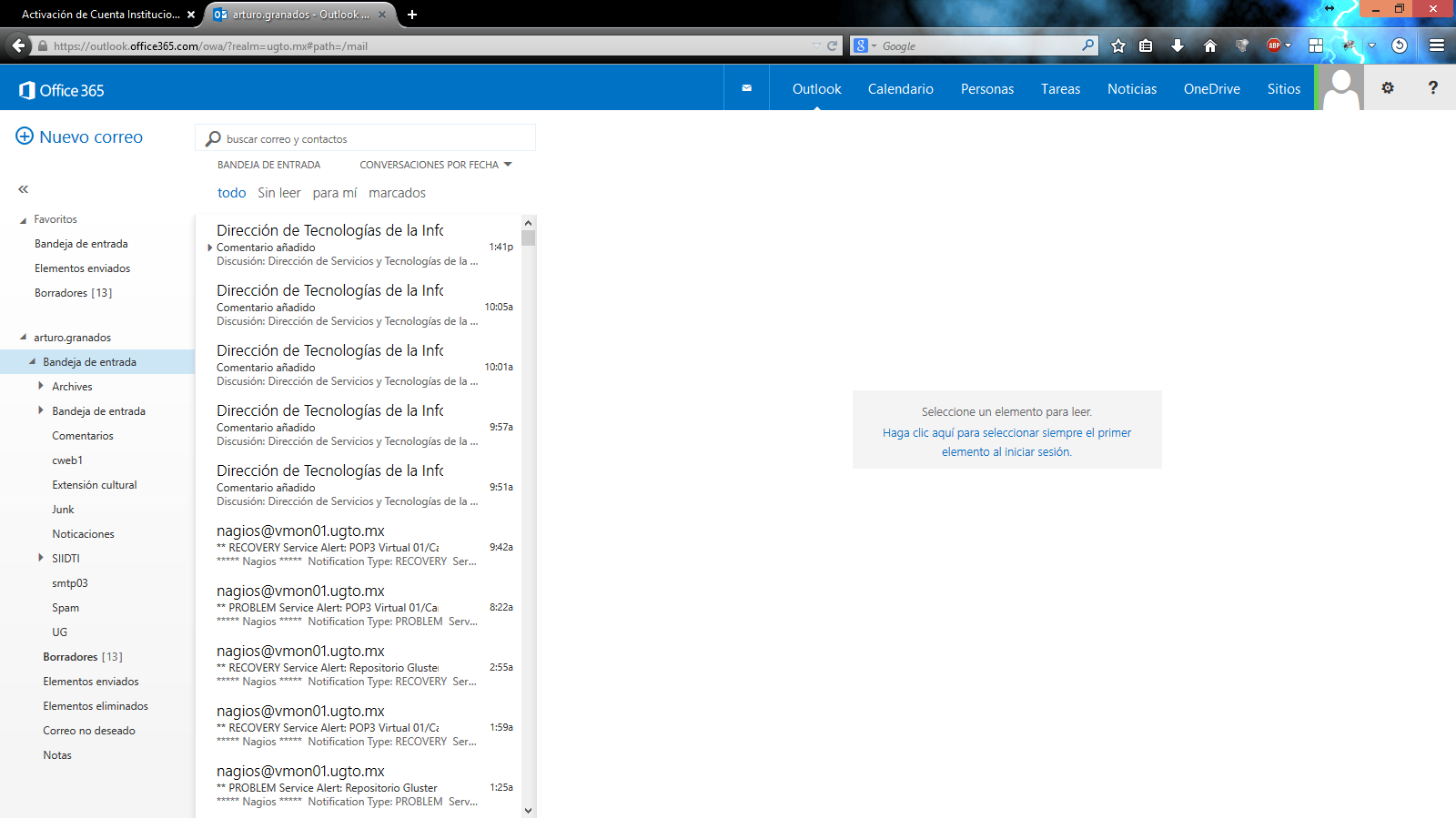Collapse folder pane with double chevron

(24, 189)
